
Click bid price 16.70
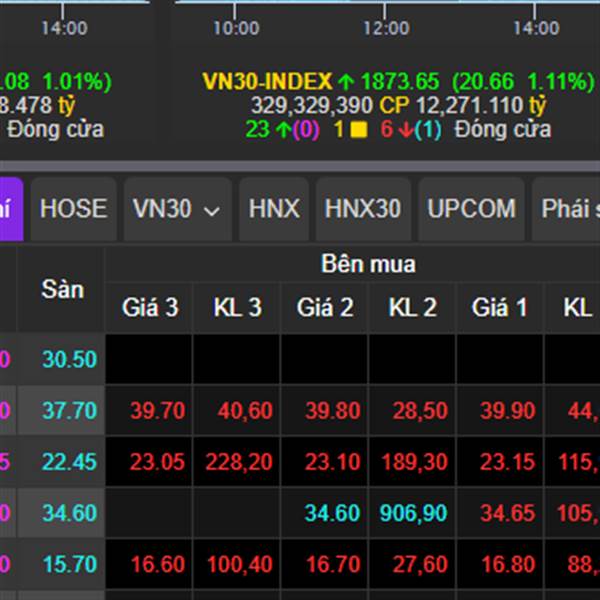point(333,564)
